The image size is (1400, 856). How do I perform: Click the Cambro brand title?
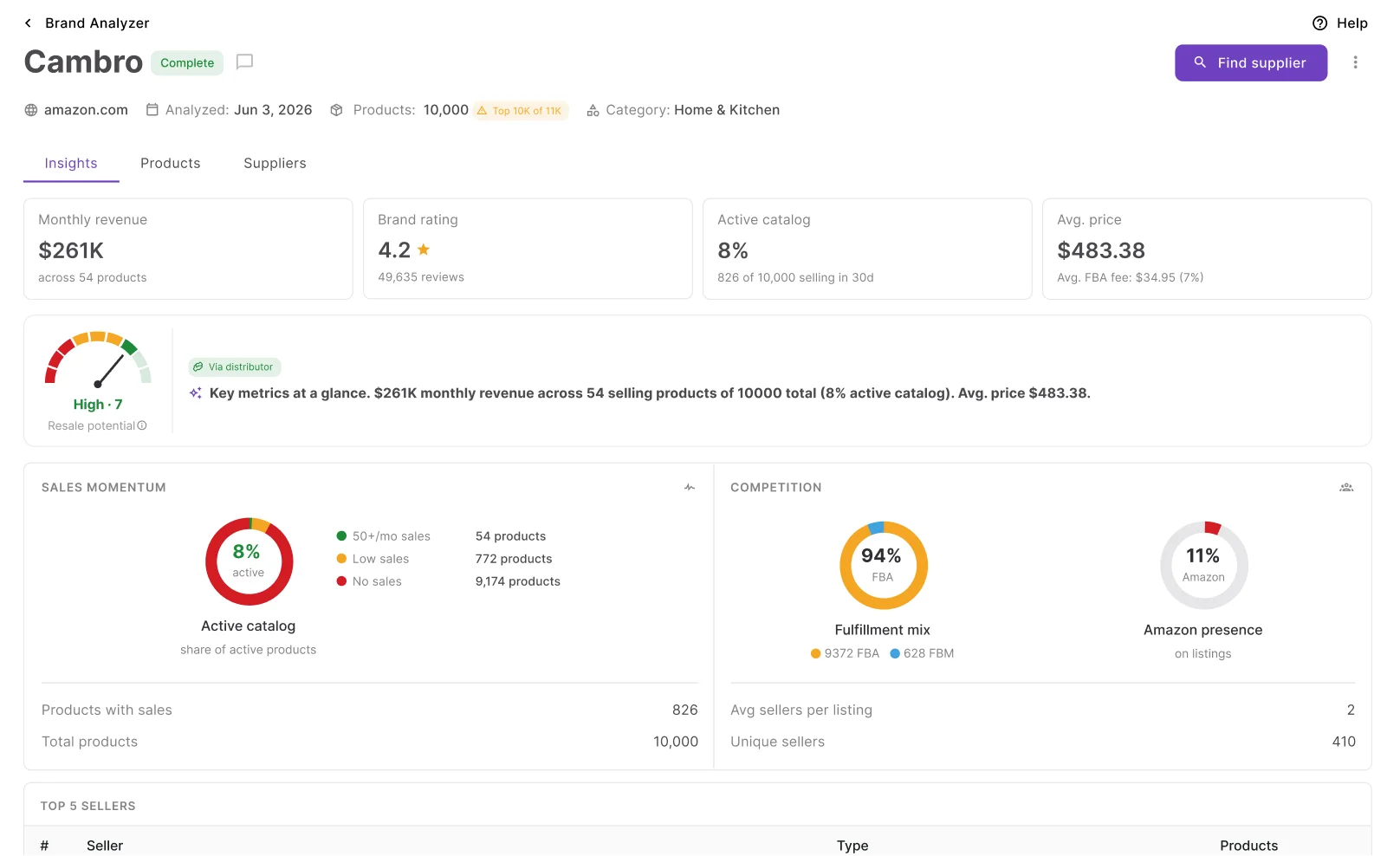(83, 62)
